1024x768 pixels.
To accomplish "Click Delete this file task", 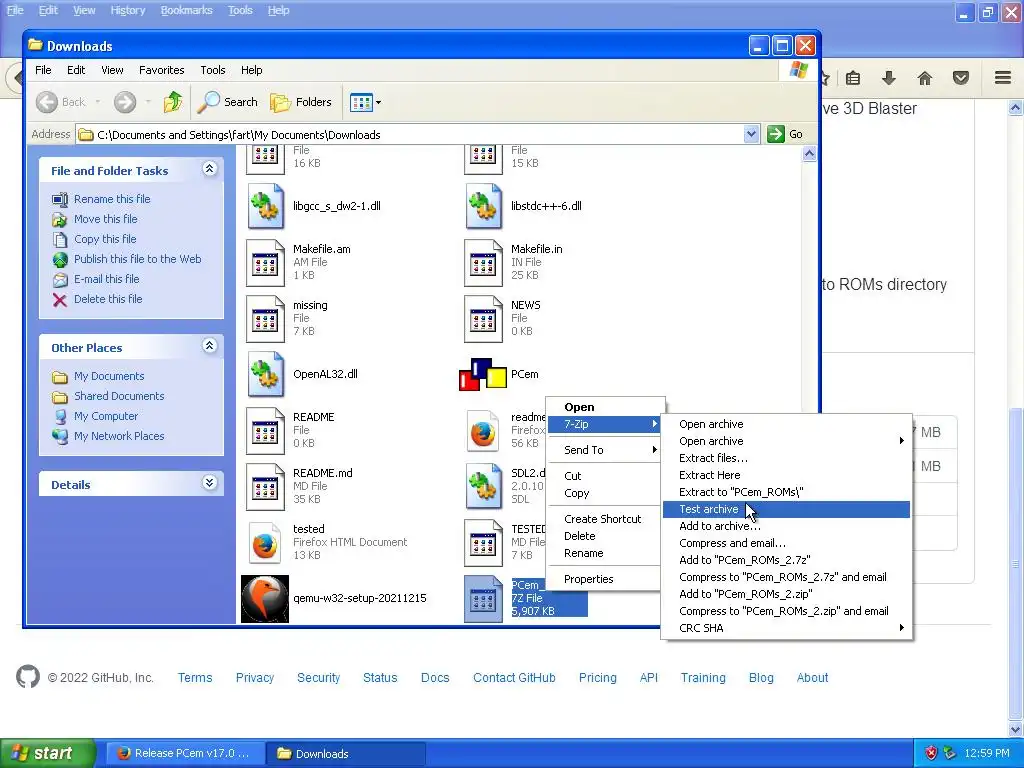I will click(x=108, y=298).
